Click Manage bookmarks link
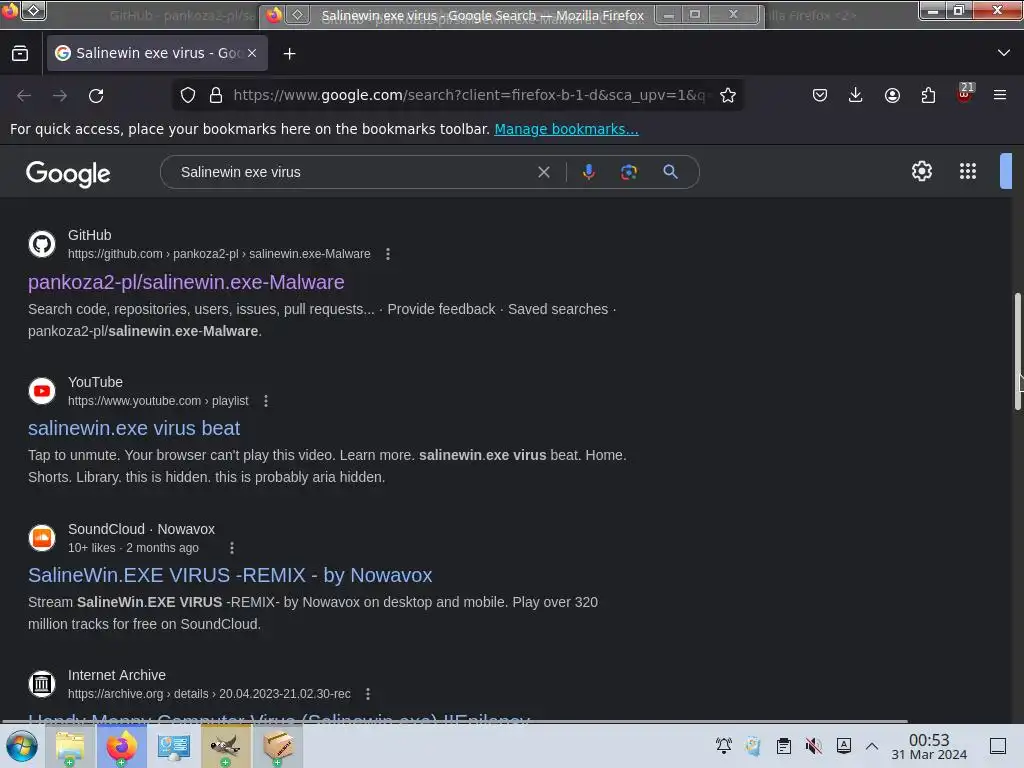1024x768 pixels. point(566,129)
